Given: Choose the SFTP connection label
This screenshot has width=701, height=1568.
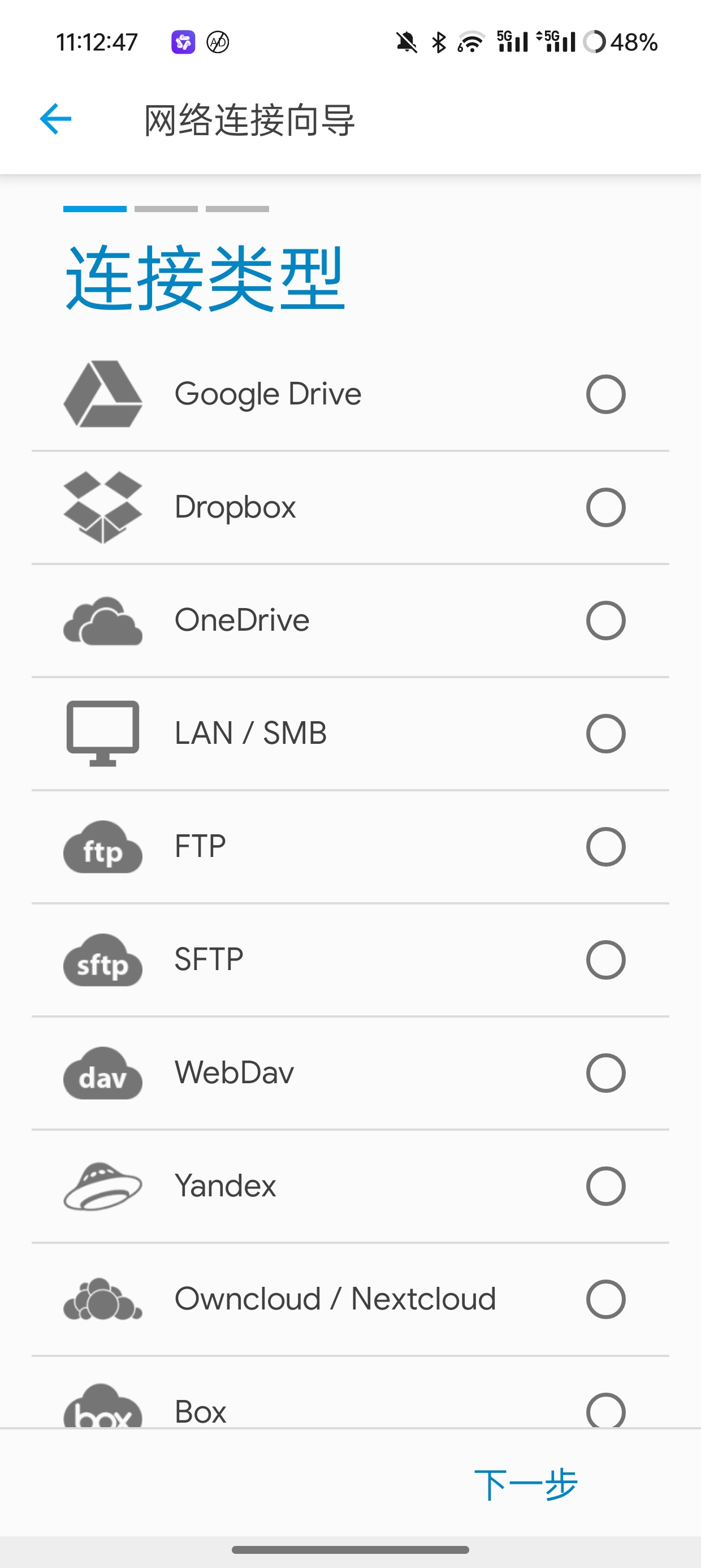Looking at the screenshot, I should pyautogui.click(x=209, y=959).
